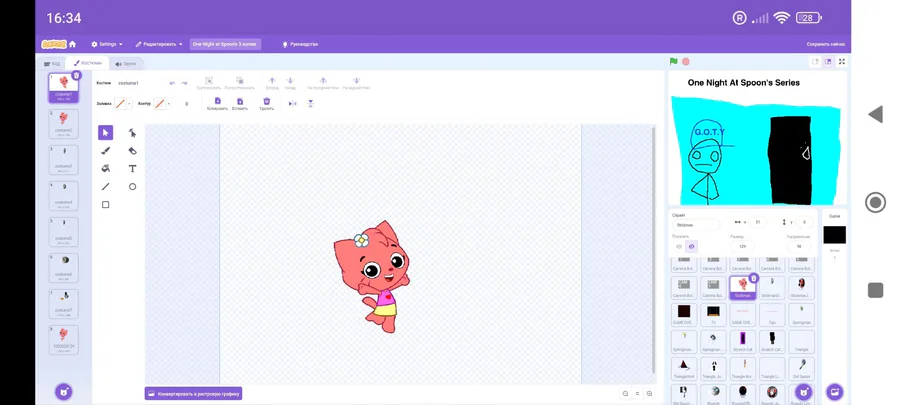Edit the sprite x position field
The height and width of the screenshot is (405, 900).
point(757,222)
